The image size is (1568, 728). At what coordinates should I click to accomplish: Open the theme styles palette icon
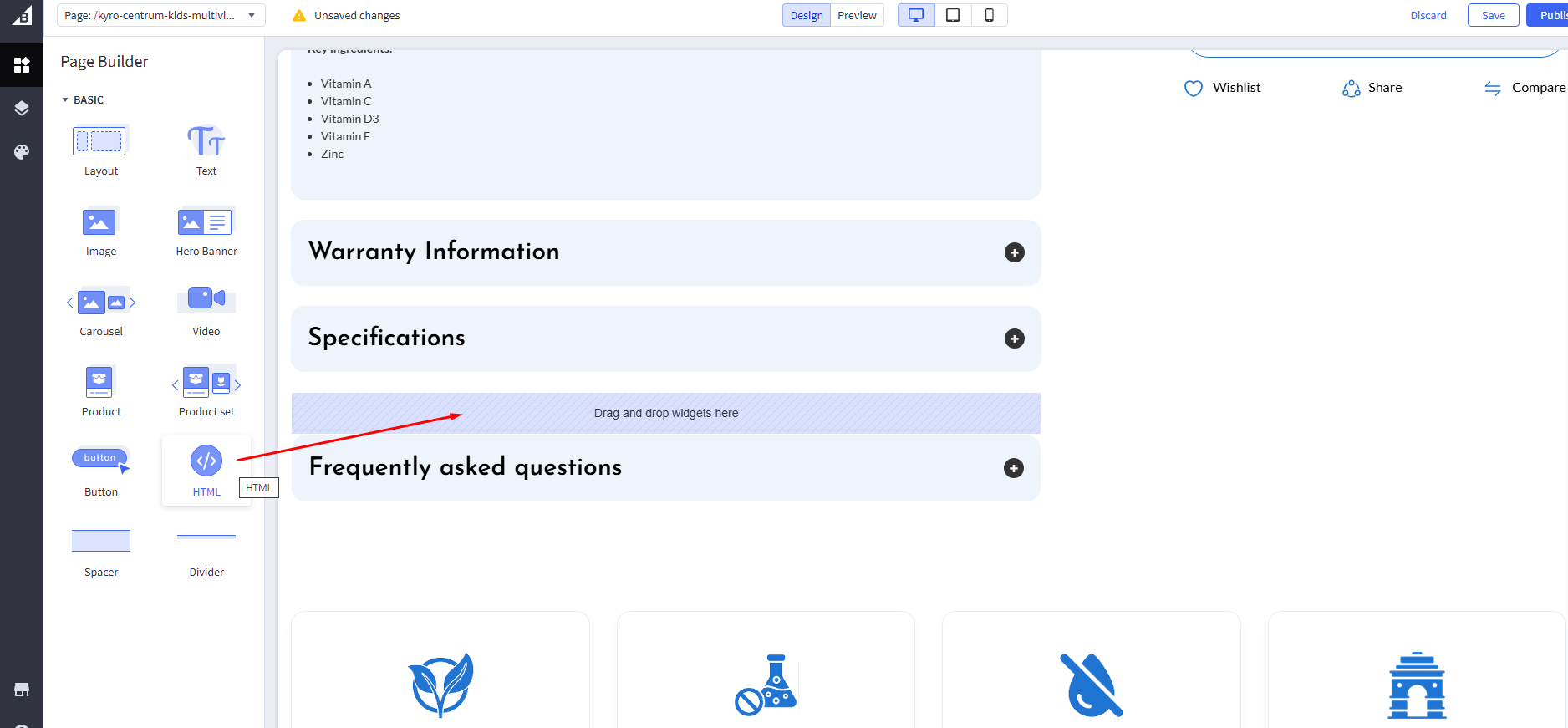[x=22, y=152]
